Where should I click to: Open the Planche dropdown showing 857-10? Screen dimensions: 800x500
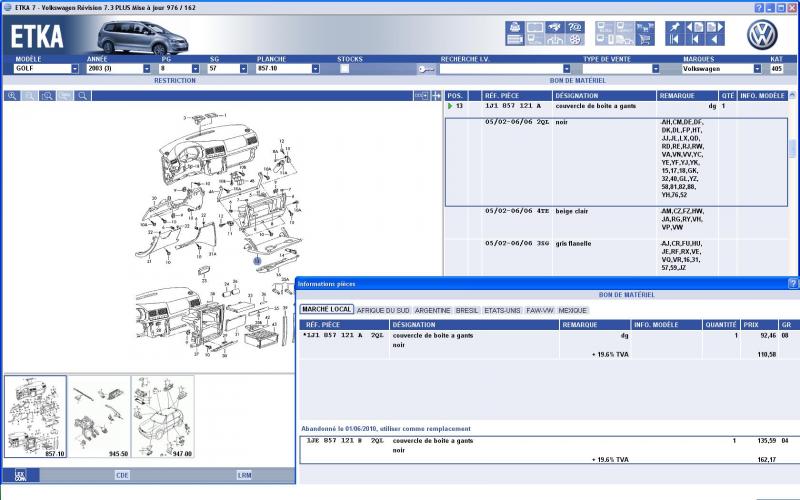click(x=315, y=69)
